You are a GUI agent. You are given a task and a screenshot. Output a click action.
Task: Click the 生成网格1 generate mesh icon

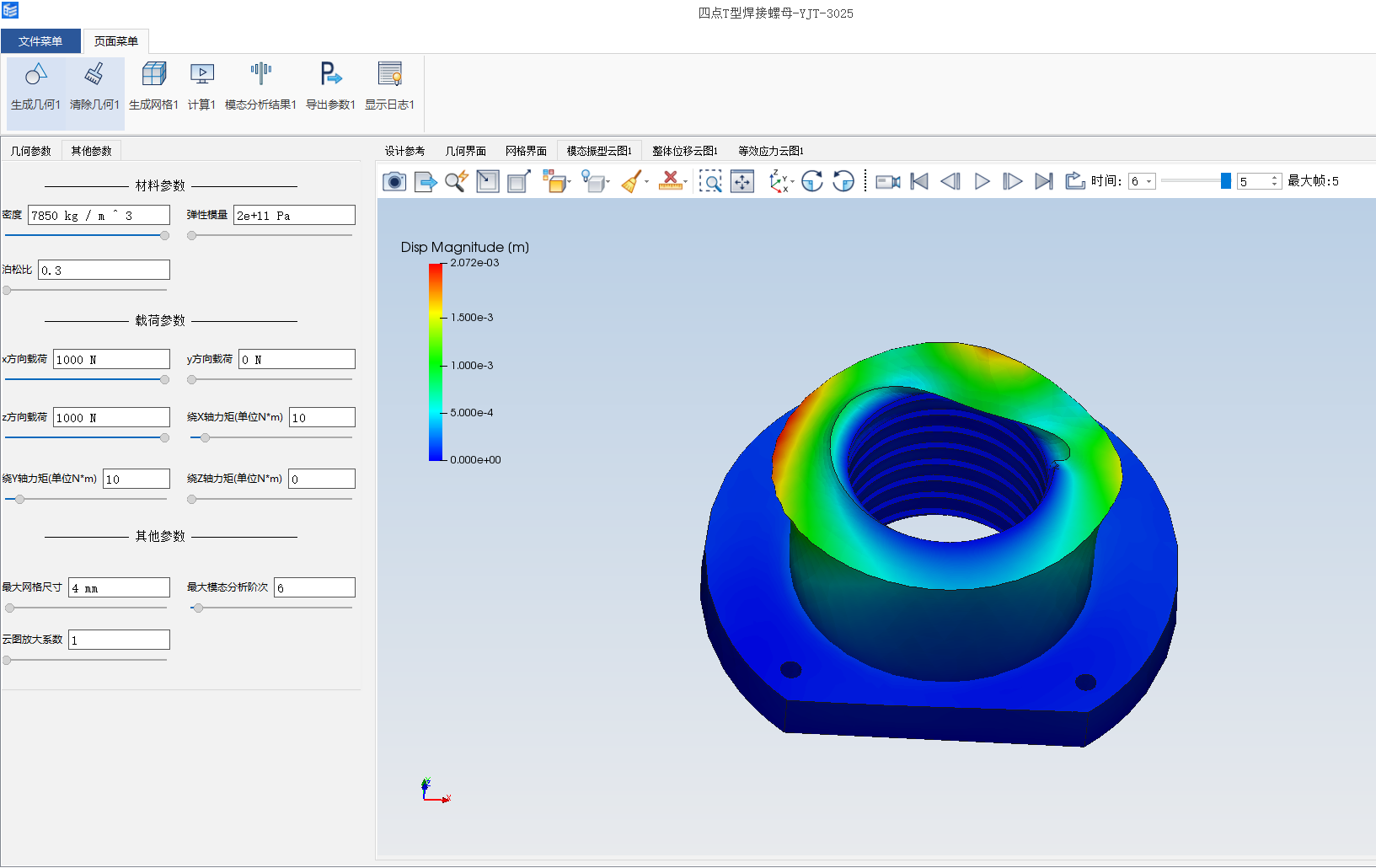[154, 74]
